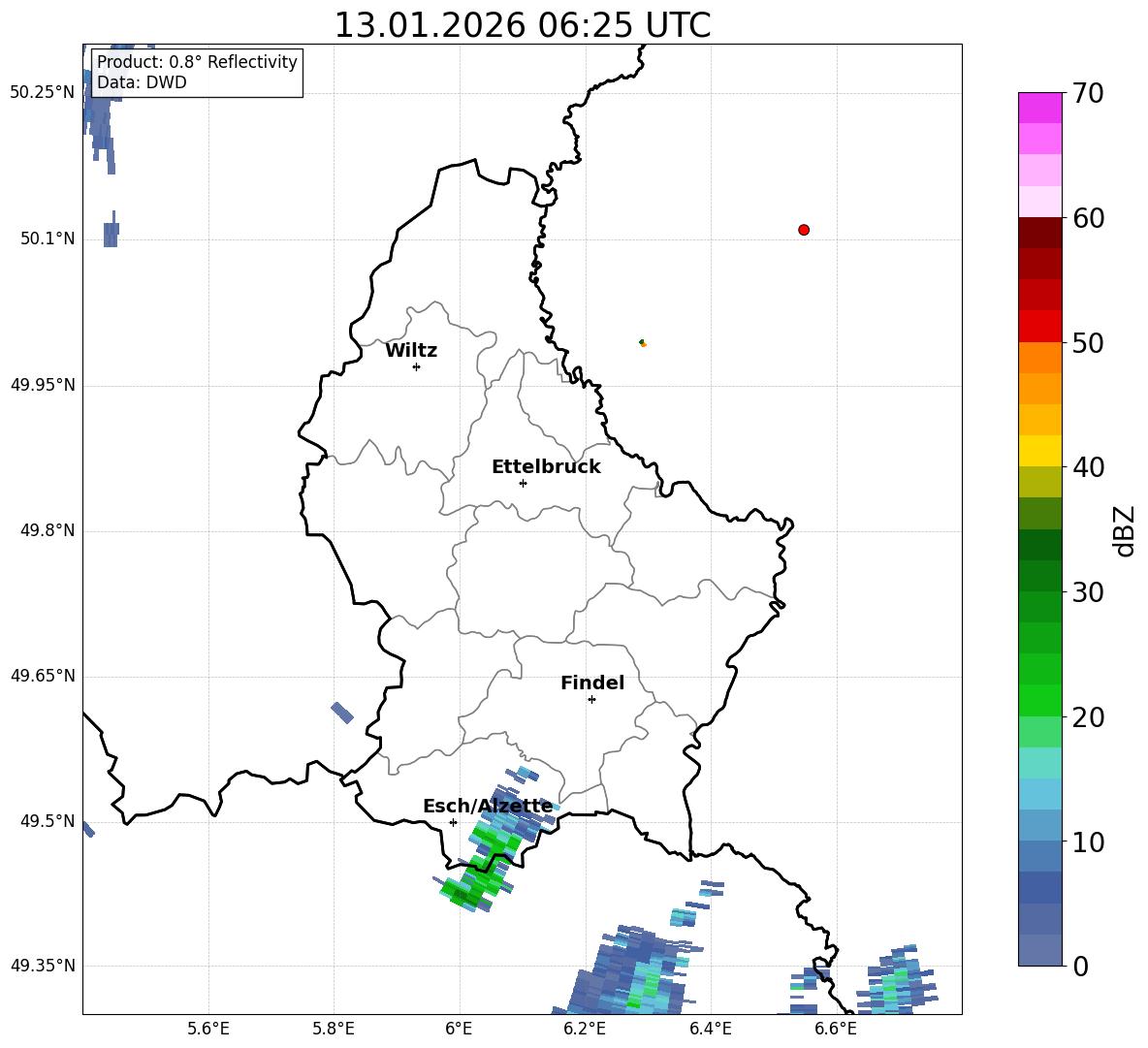Click the longitude label '6°E'

point(459,1029)
